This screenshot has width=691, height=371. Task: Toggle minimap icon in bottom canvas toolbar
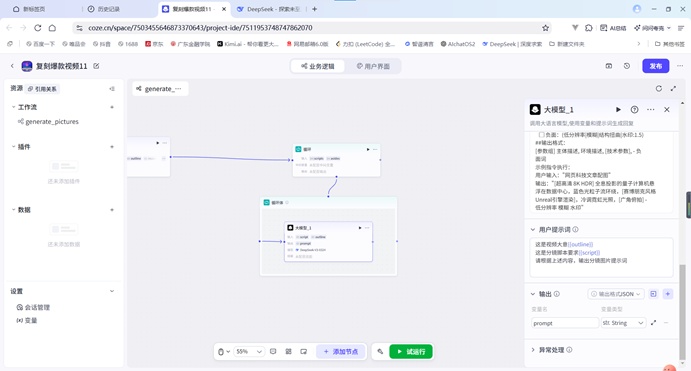pyautogui.click(x=304, y=352)
